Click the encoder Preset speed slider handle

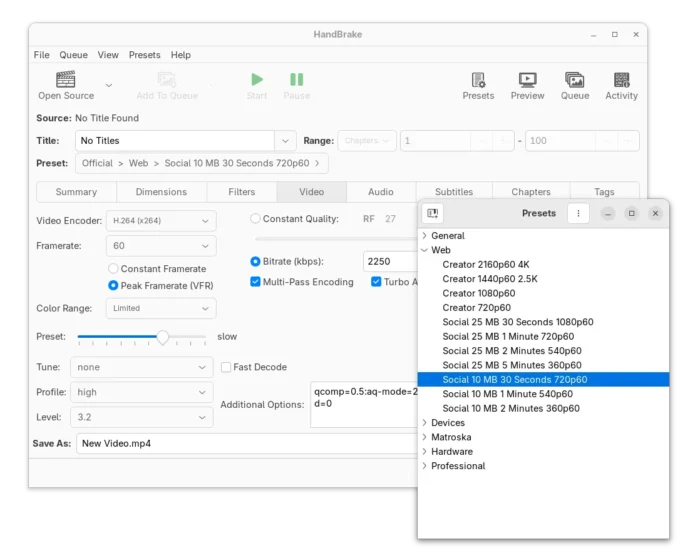162,337
